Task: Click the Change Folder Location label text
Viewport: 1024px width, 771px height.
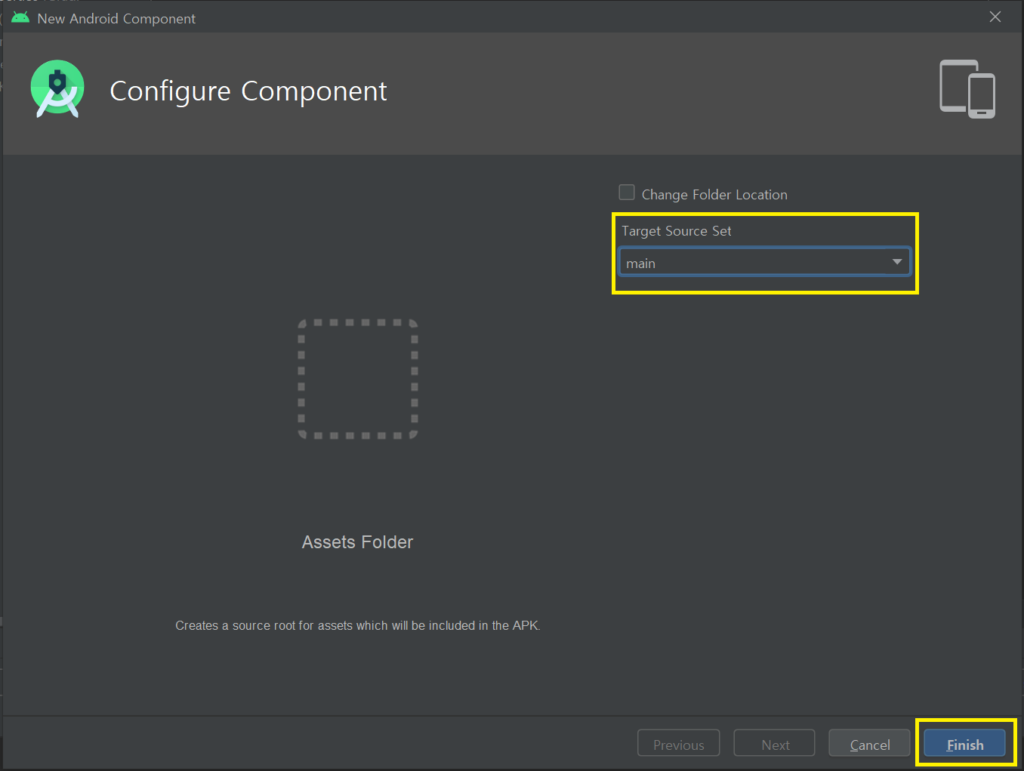Action: pyautogui.click(x=714, y=195)
